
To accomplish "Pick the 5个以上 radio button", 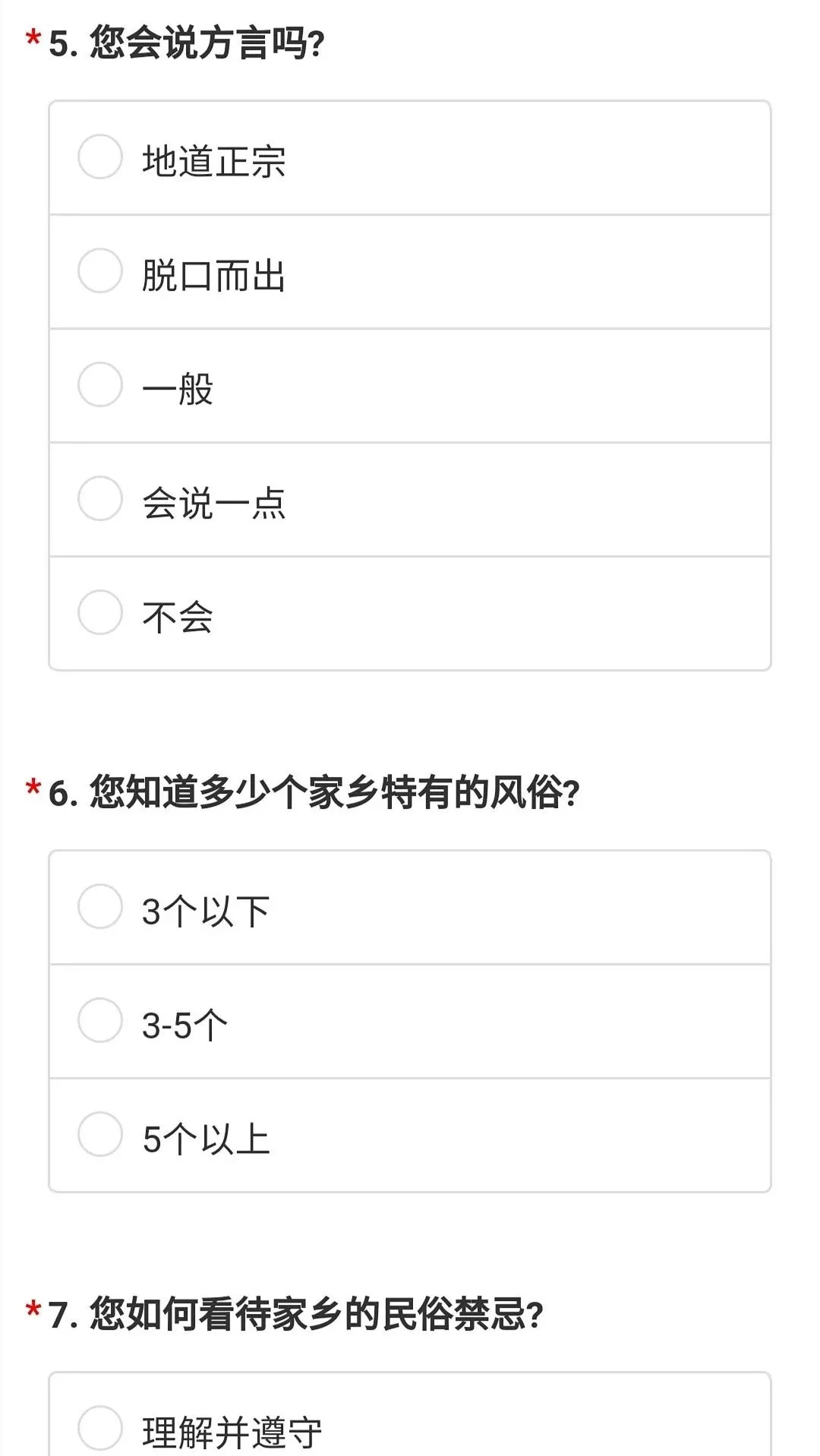I will tap(100, 1135).
